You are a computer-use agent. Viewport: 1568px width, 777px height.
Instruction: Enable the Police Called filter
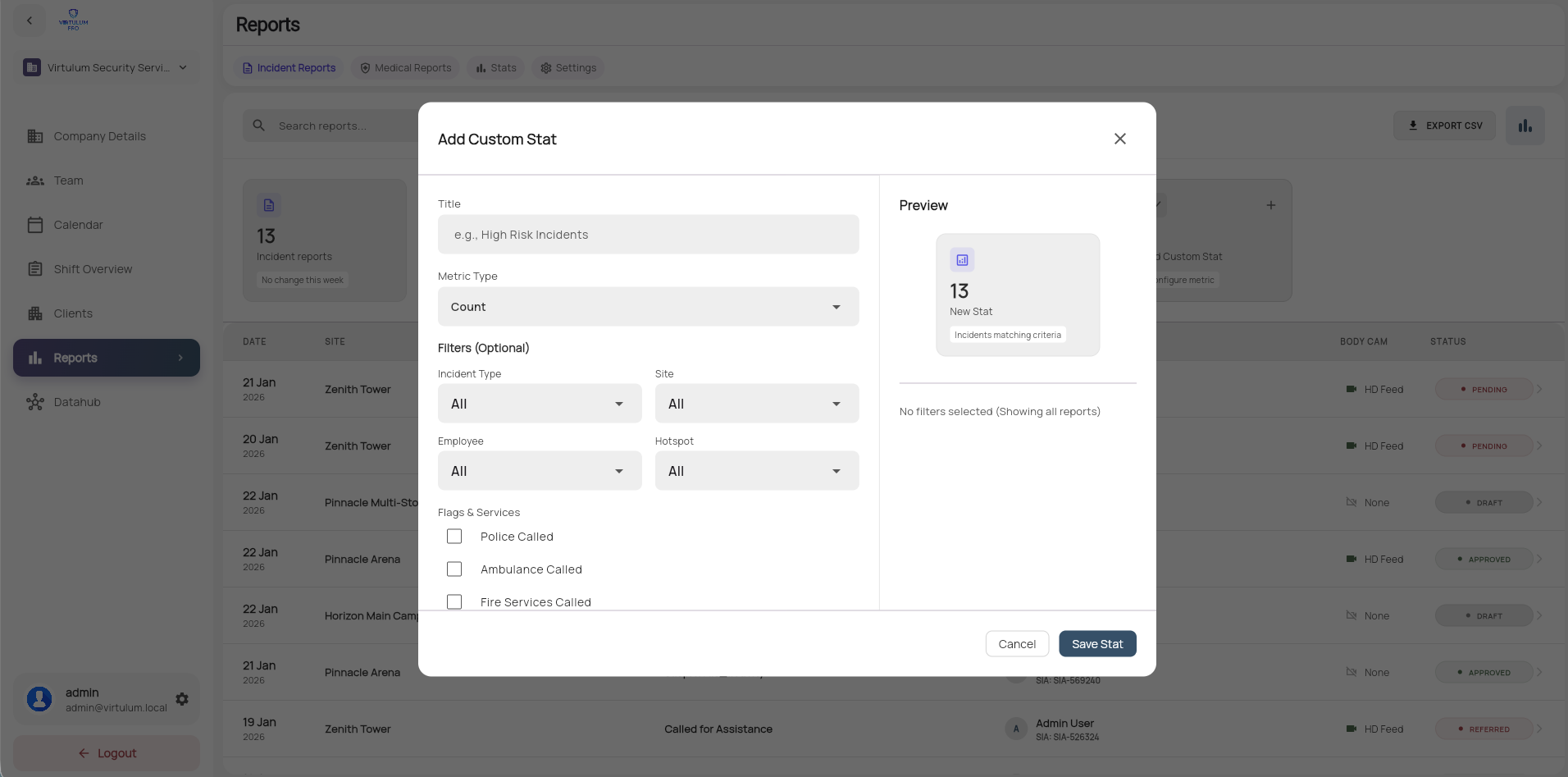454,536
